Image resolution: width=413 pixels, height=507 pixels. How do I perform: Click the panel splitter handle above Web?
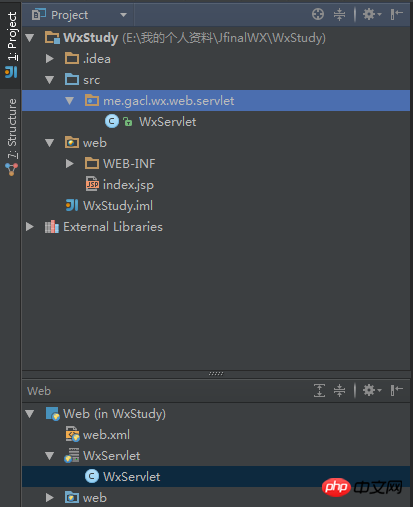[x=216, y=374]
